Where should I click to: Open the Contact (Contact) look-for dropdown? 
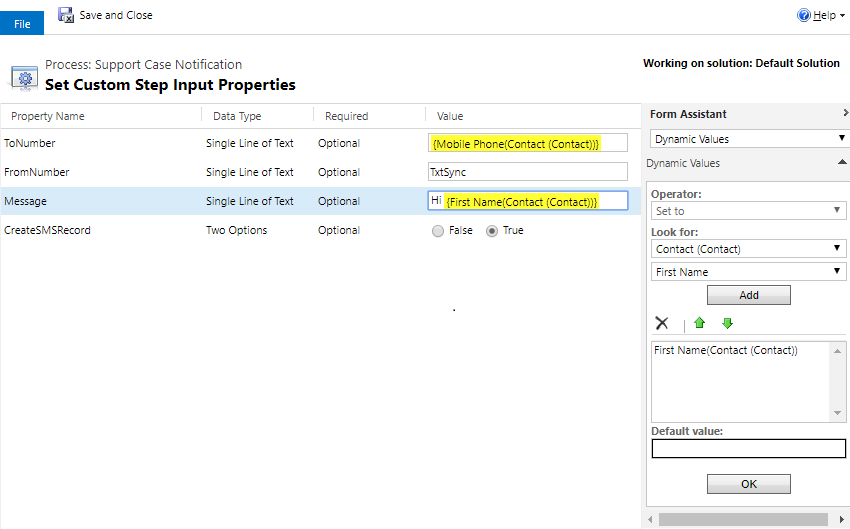(748, 249)
